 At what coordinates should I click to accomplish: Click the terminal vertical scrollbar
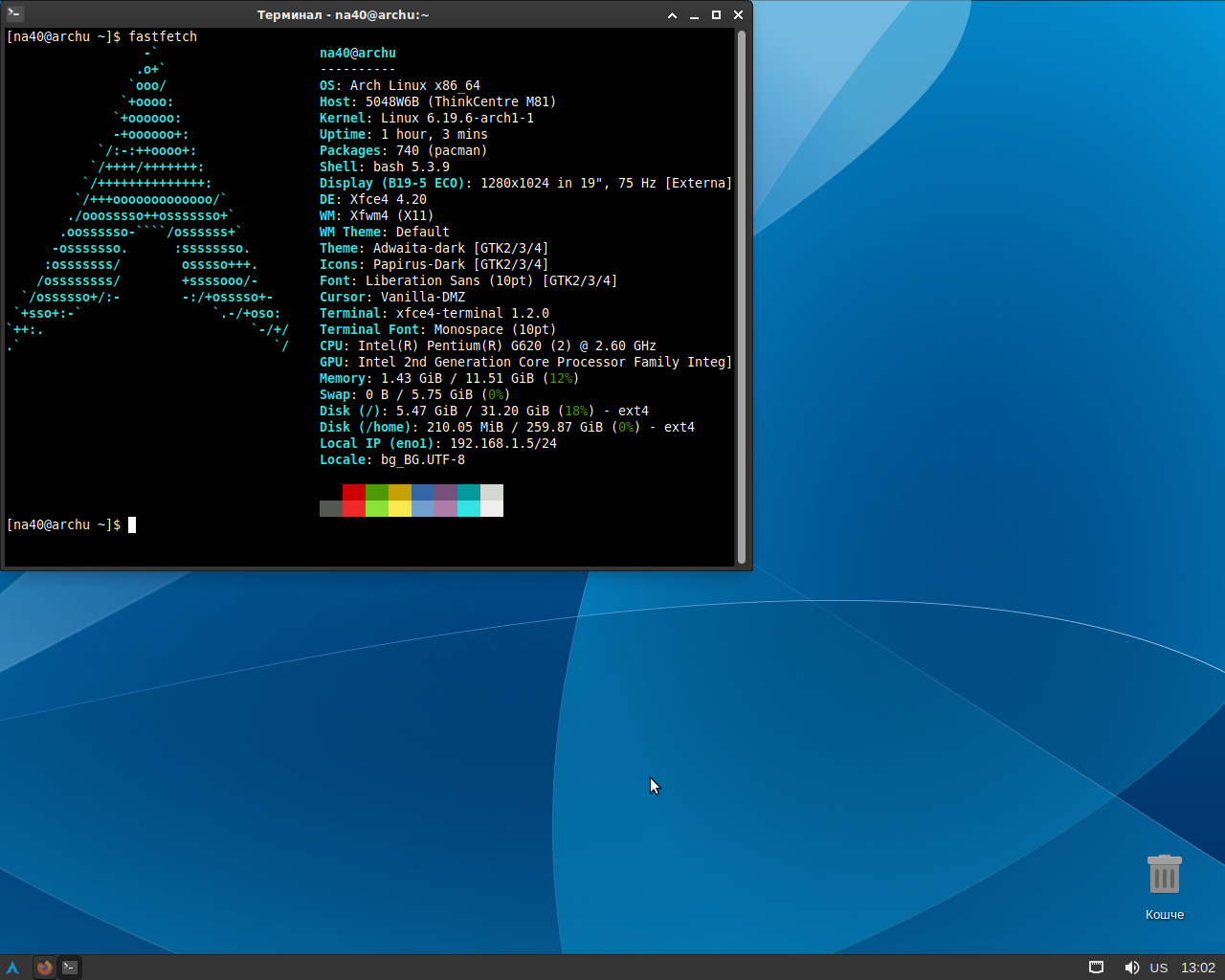point(741,297)
